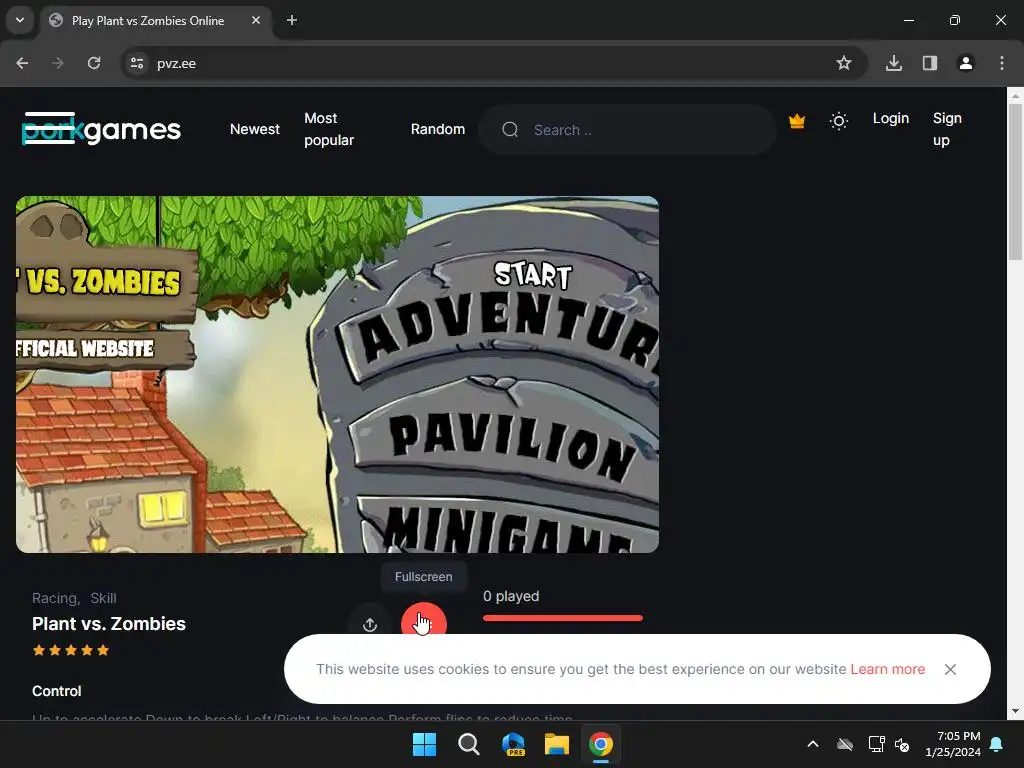Click the site information icon in address bar
Image resolution: width=1024 pixels, height=768 pixels.
(136, 63)
